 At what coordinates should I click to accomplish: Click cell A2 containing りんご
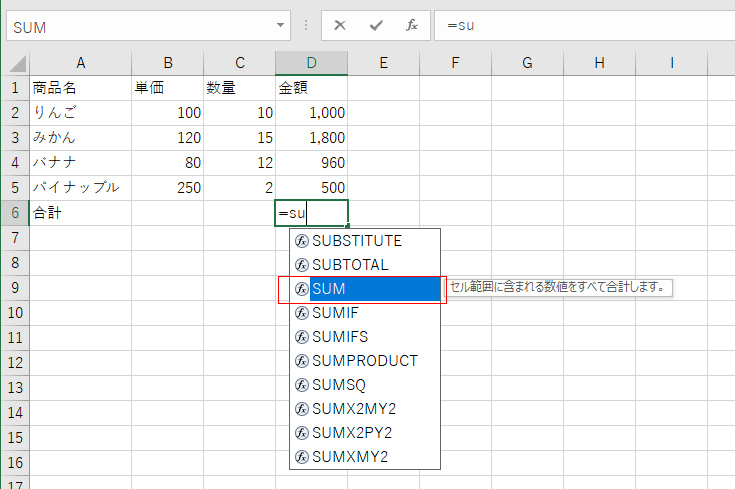(x=81, y=113)
